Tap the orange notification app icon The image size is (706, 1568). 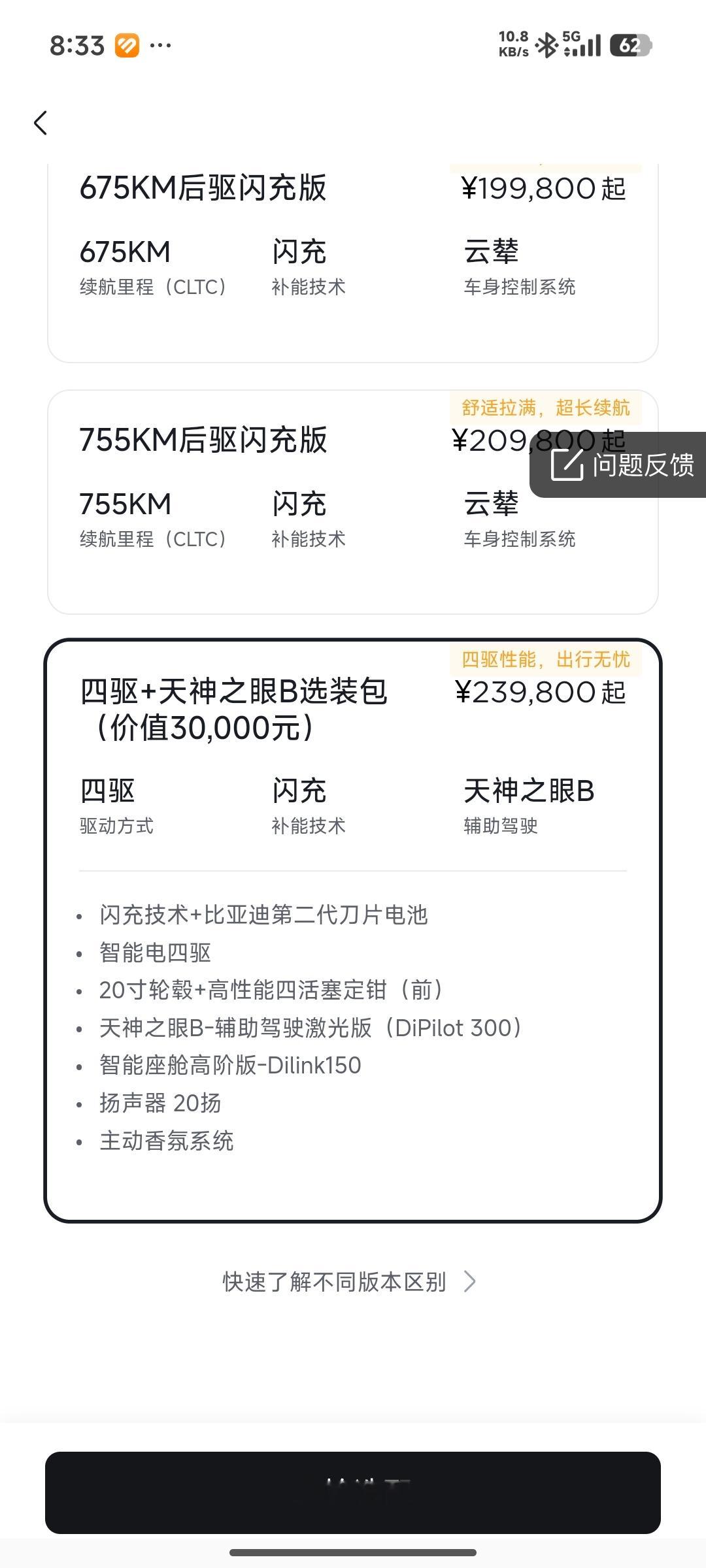click(x=127, y=46)
